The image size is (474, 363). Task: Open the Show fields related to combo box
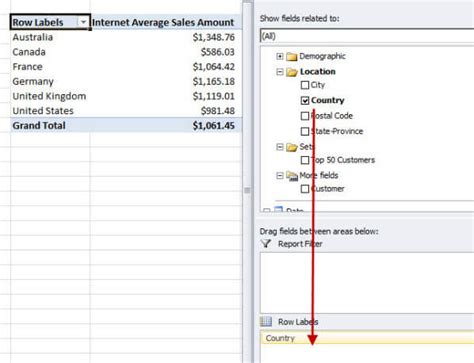367,36
